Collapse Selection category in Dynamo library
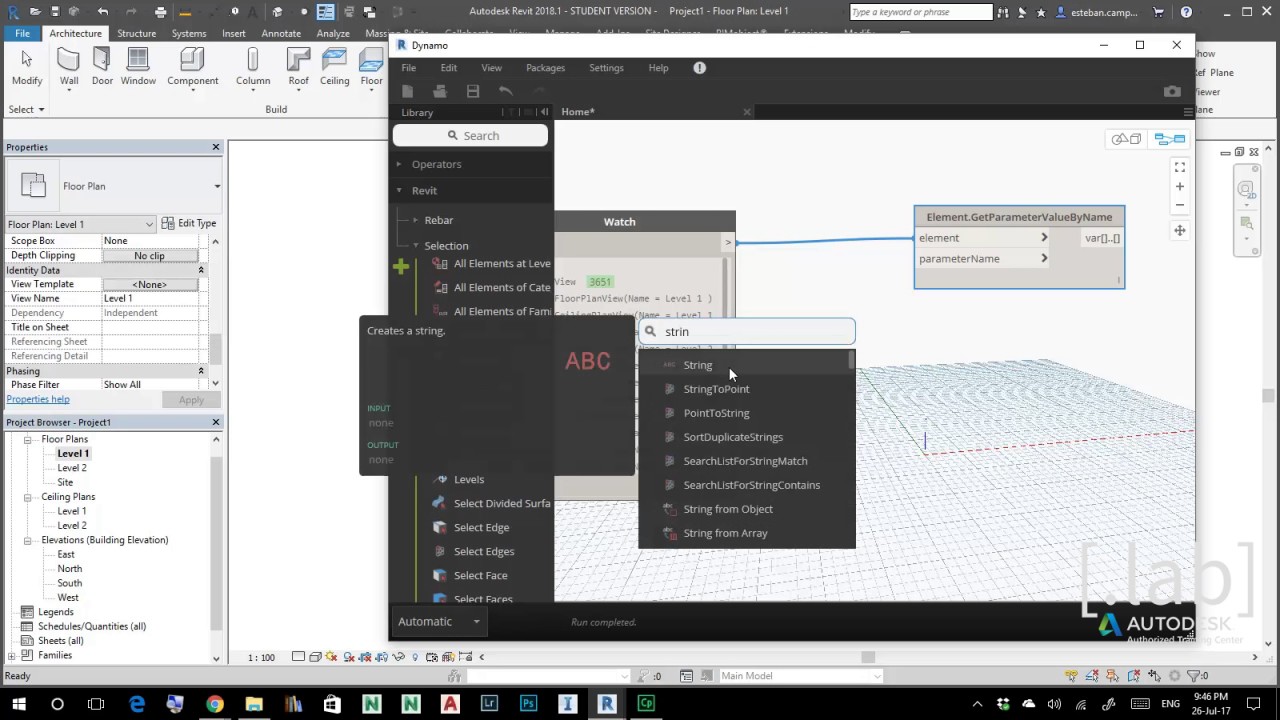Viewport: 1280px width, 720px height. [416, 245]
